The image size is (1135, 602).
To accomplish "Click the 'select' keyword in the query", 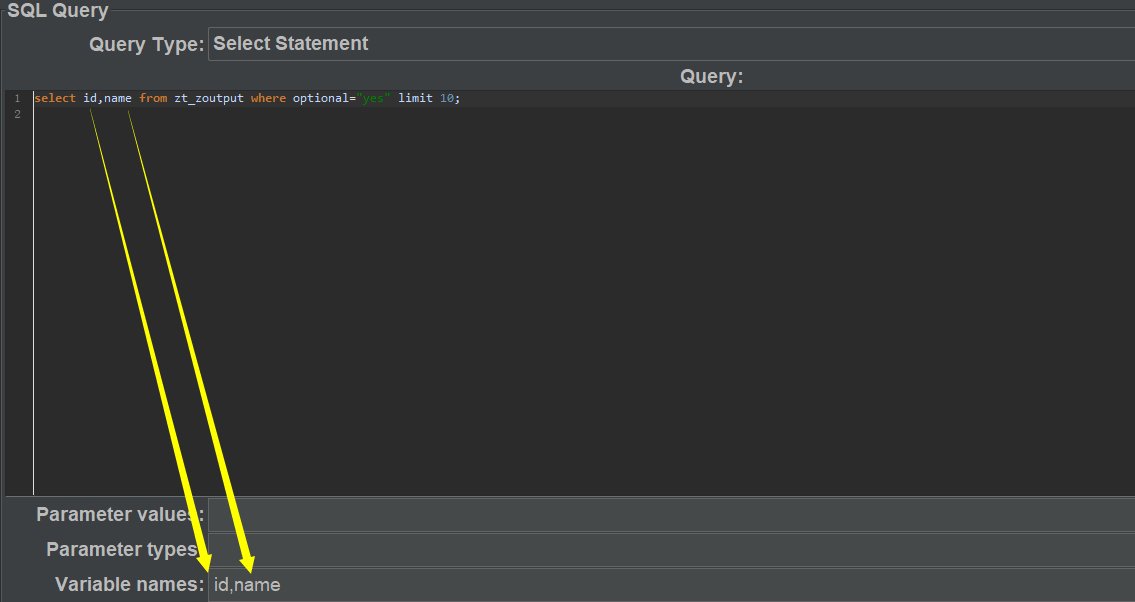I will click(x=55, y=98).
